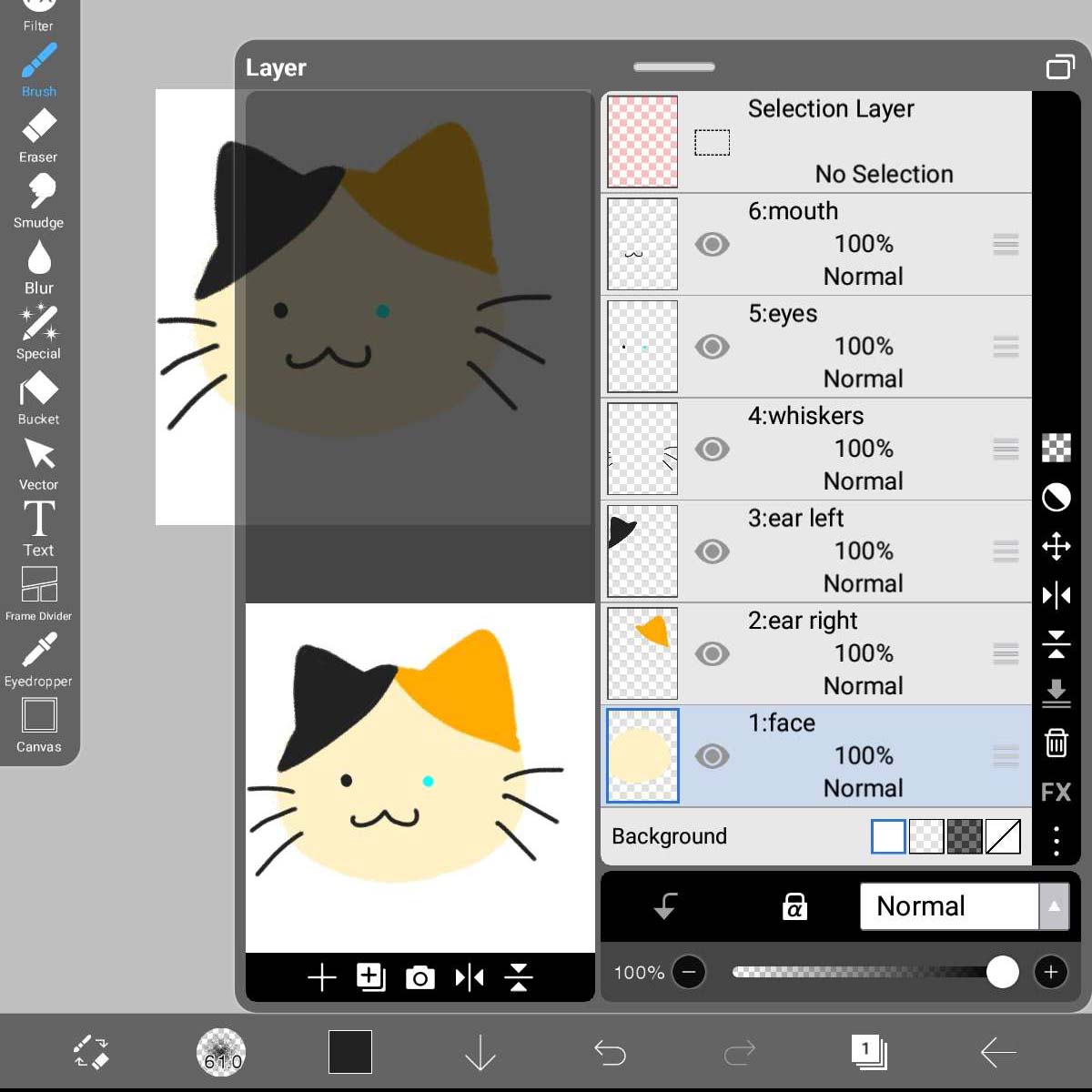Viewport: 1092px width, 1092px height.
Task: Switch to the Smudge tool
Action: [37, 196]
